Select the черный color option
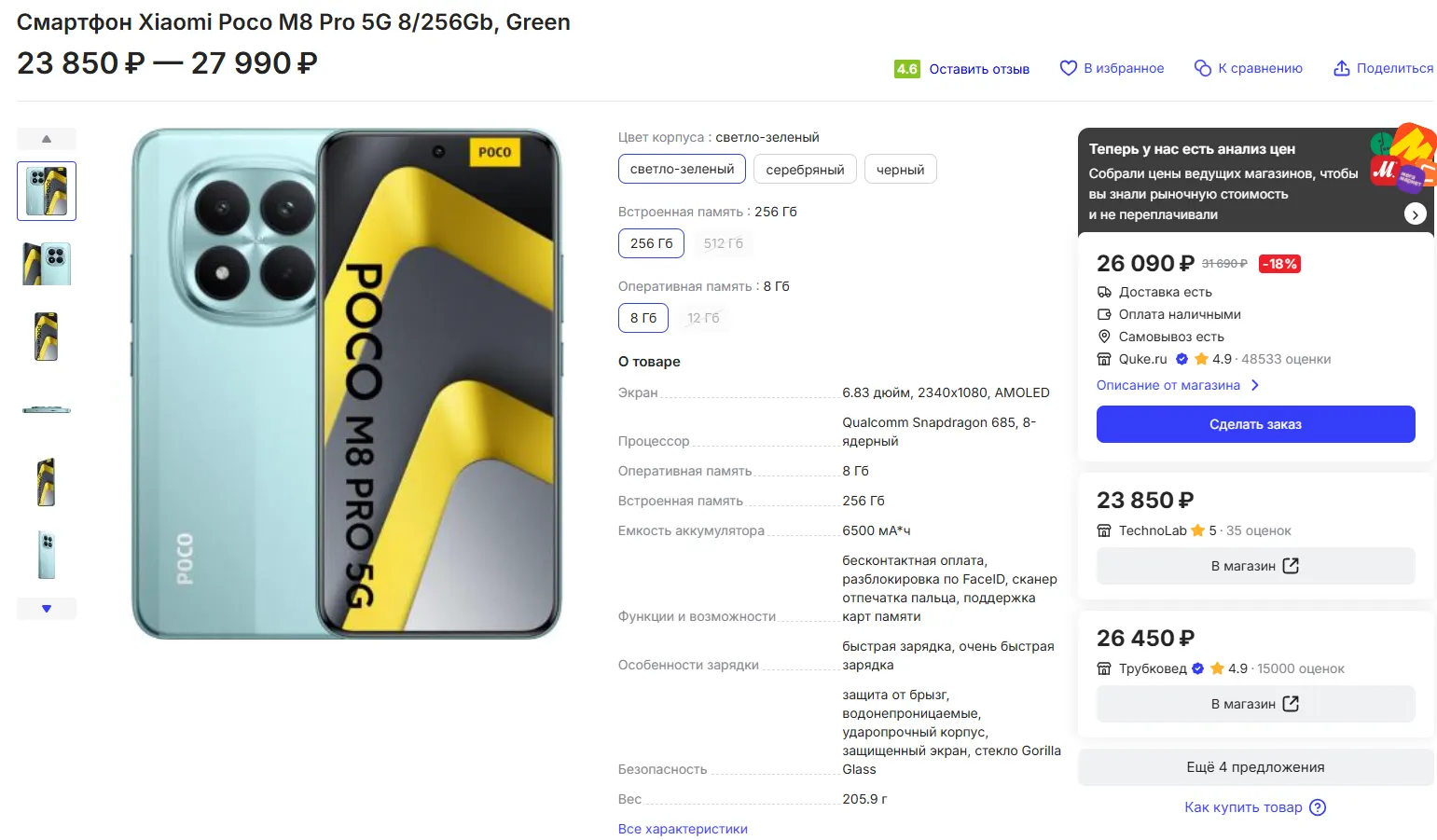This screenshot has width=1437, height=840. [x=900, y=169]
